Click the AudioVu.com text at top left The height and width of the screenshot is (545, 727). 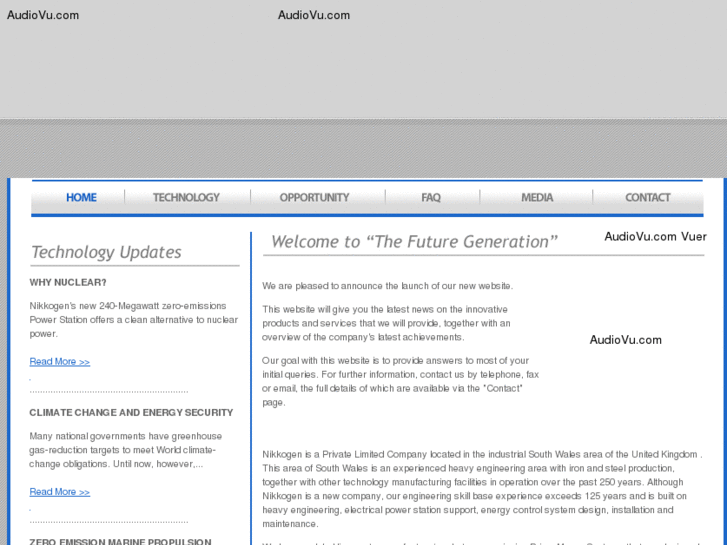[43, 15]
